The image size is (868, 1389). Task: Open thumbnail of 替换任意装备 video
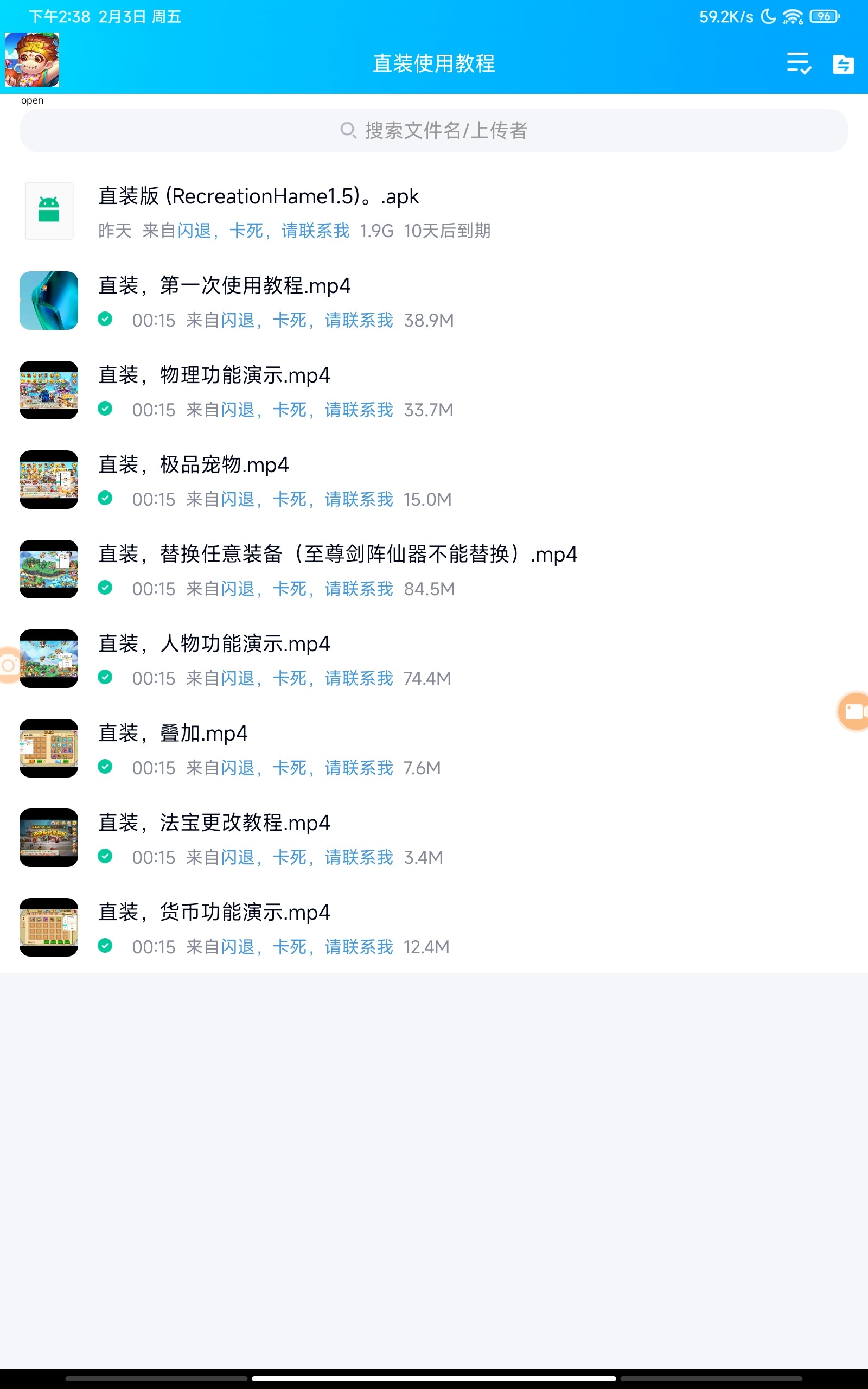(x=49, y=569)
